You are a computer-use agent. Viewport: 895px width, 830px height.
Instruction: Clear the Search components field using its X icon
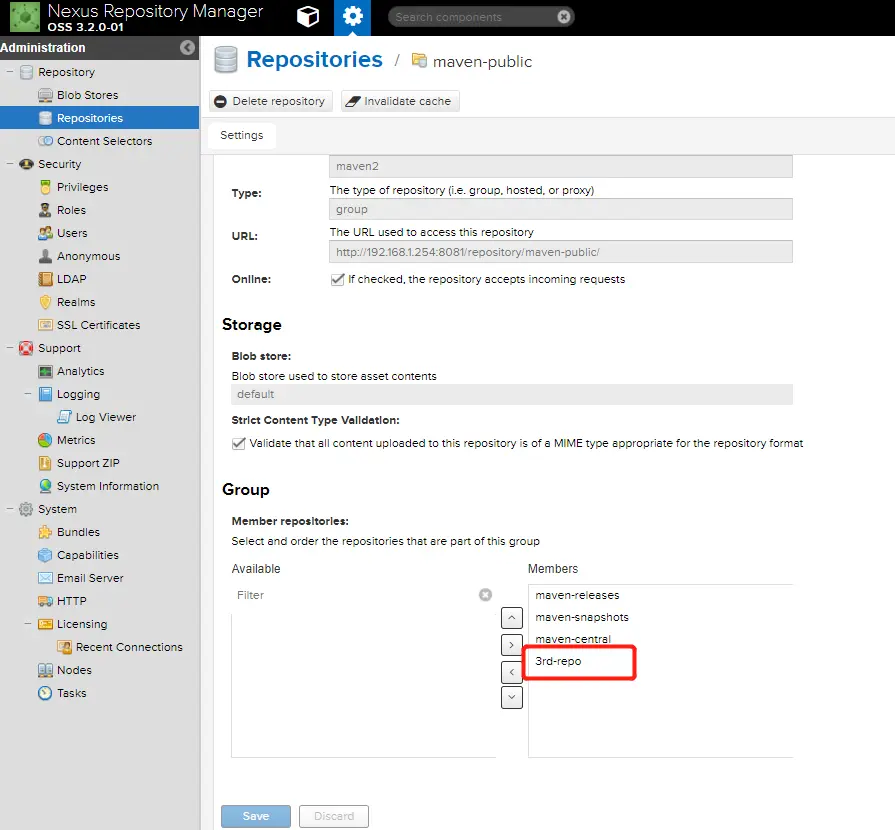(x=563, y=17)
